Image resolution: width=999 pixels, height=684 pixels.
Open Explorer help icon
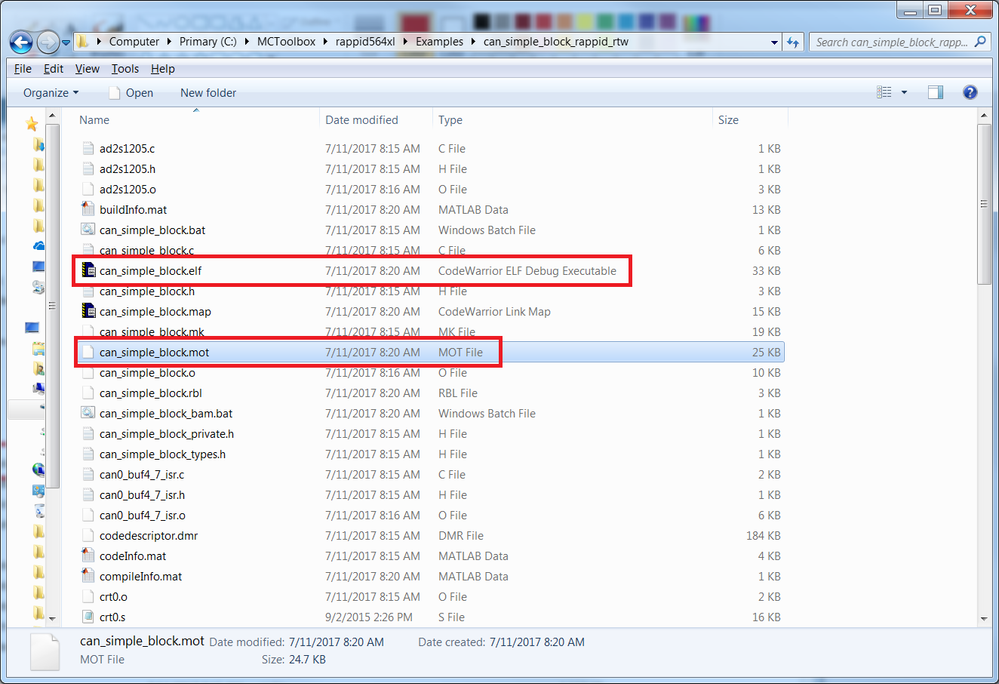[970, 92]
